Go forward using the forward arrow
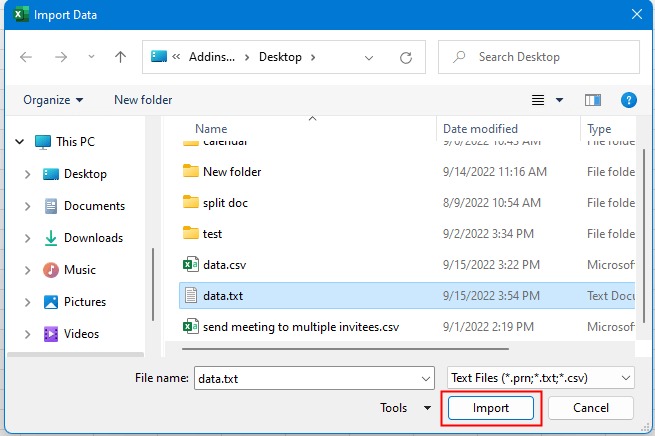This screenshot has width=655, height=436. click(61, 57)
